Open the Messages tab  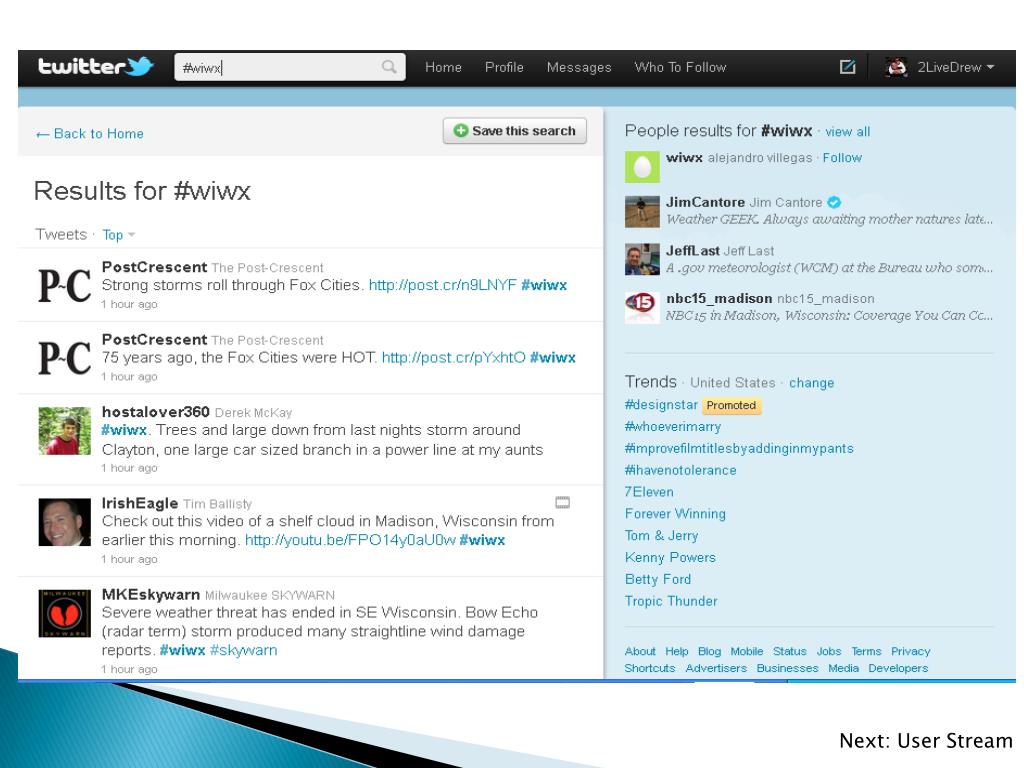pos(579,67)
